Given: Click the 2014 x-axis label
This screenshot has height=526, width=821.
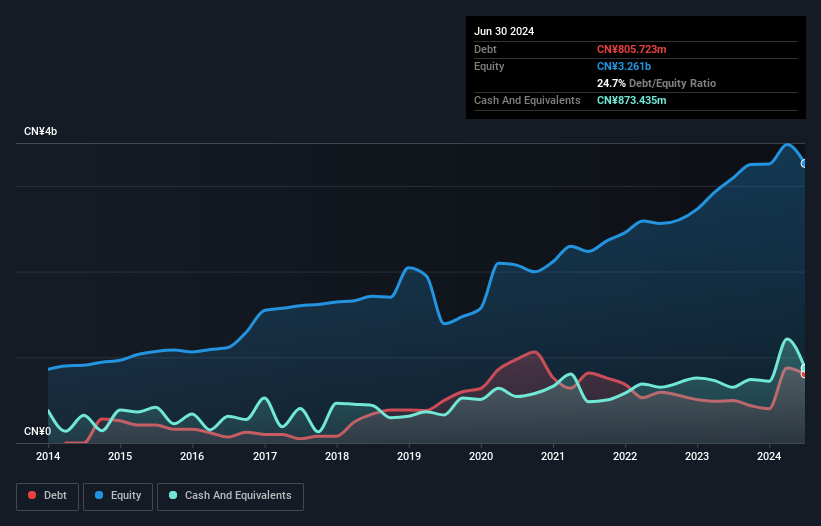Looking at the screenshot, I should tap(48, 456).
